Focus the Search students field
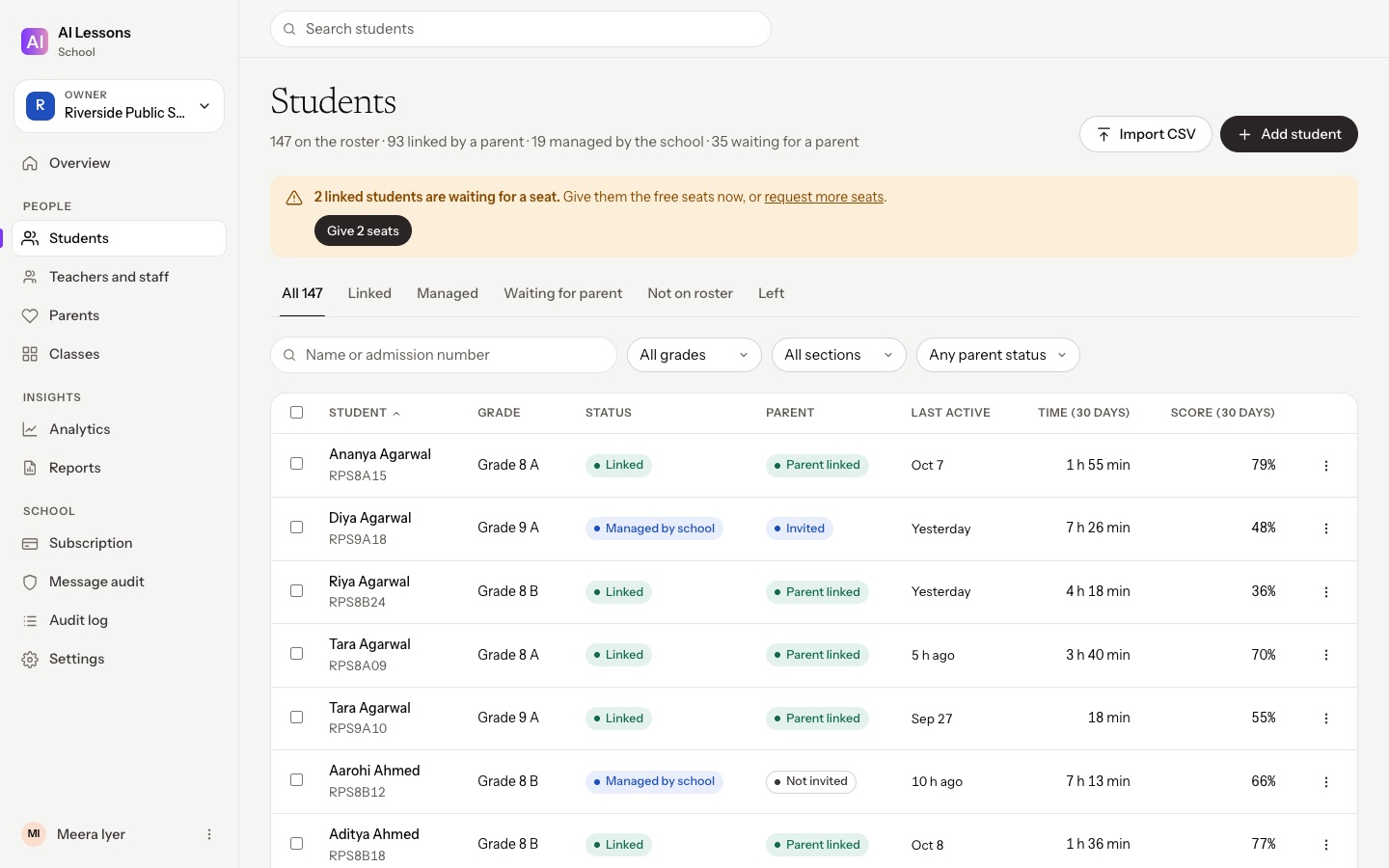The width and height of the screenshot is (1389, 868). click(521, 29)
